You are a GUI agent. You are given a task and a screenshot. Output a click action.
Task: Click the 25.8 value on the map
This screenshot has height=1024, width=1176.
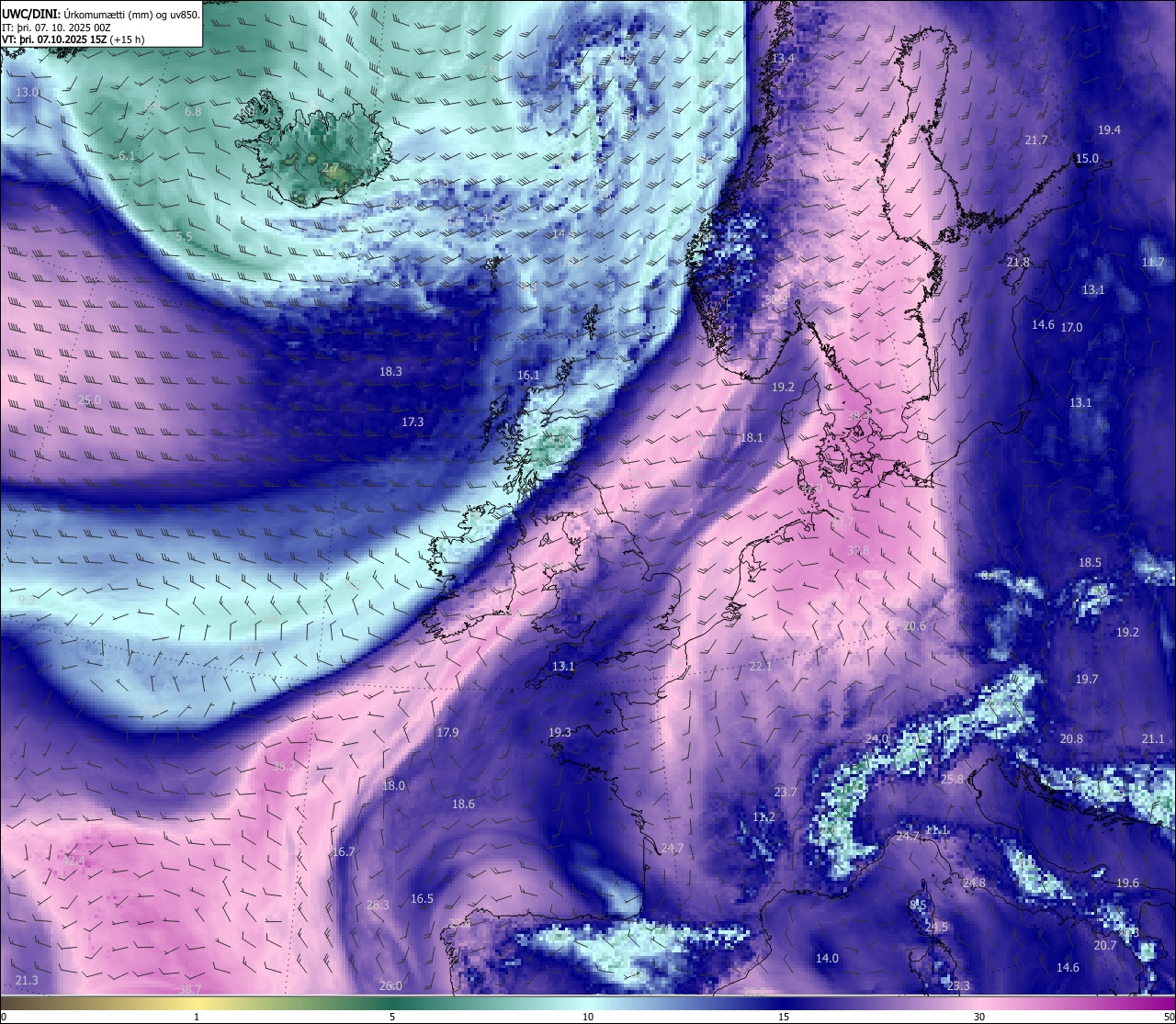(953, 780)
